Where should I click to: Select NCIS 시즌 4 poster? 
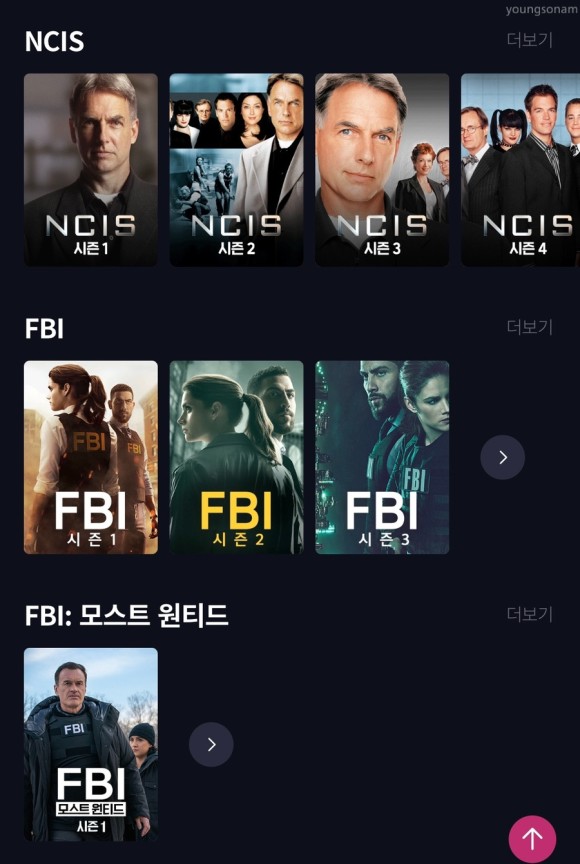click(x=521, y=170)
